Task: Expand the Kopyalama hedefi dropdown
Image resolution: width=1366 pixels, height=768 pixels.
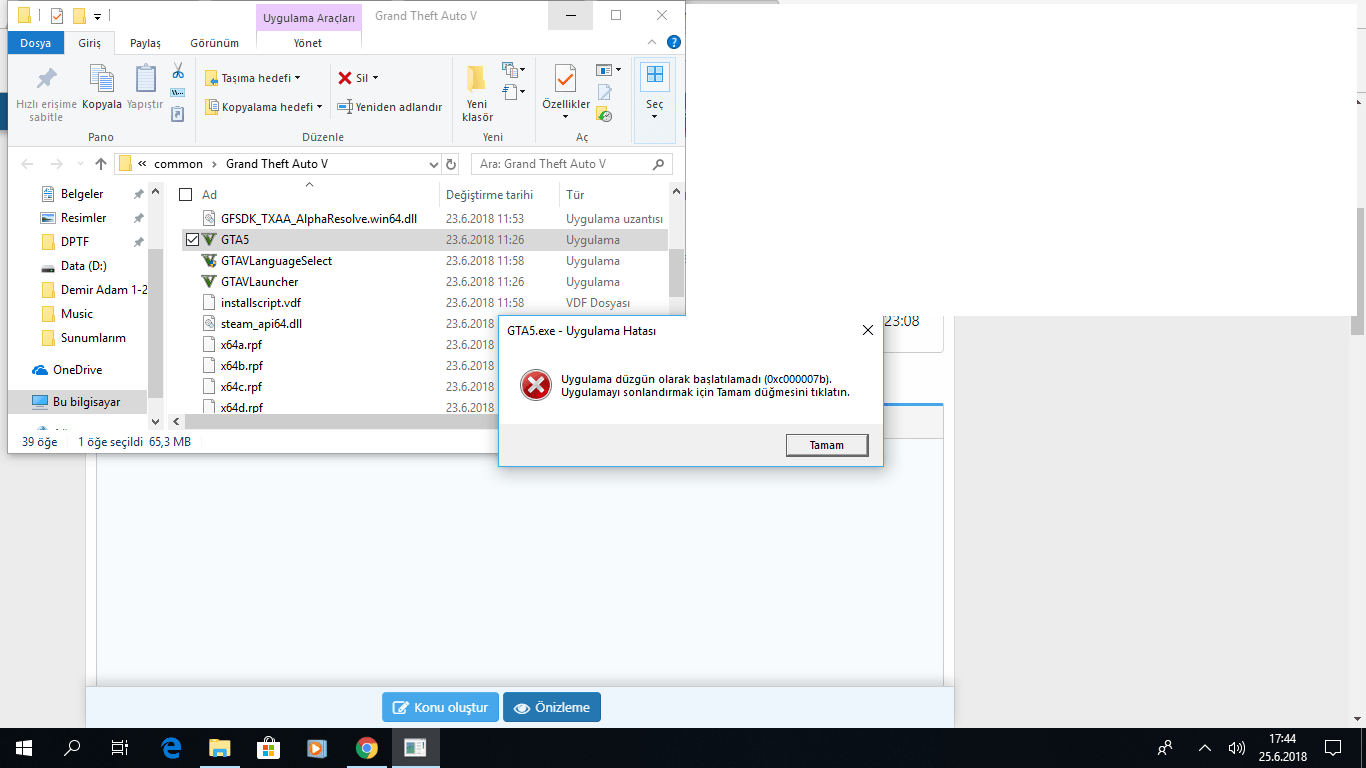Action: point(319,107)
